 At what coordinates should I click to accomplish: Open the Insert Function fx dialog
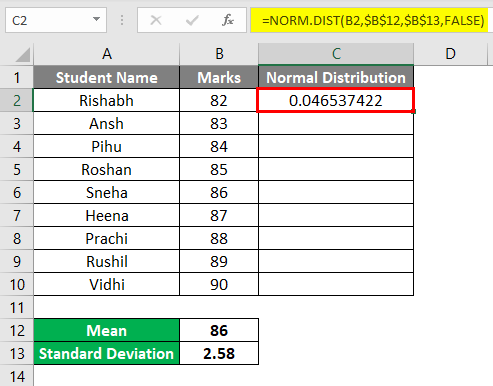(228, 20)
